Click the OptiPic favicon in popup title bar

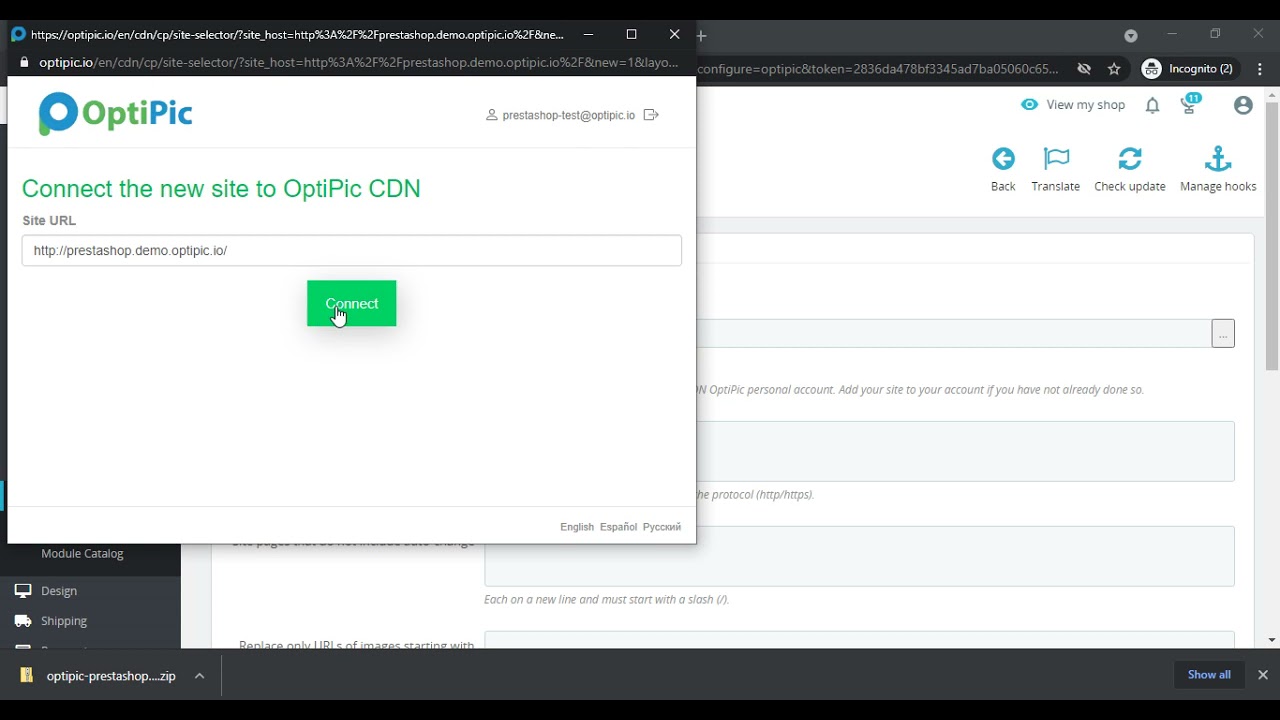click(x=18, y=34)
